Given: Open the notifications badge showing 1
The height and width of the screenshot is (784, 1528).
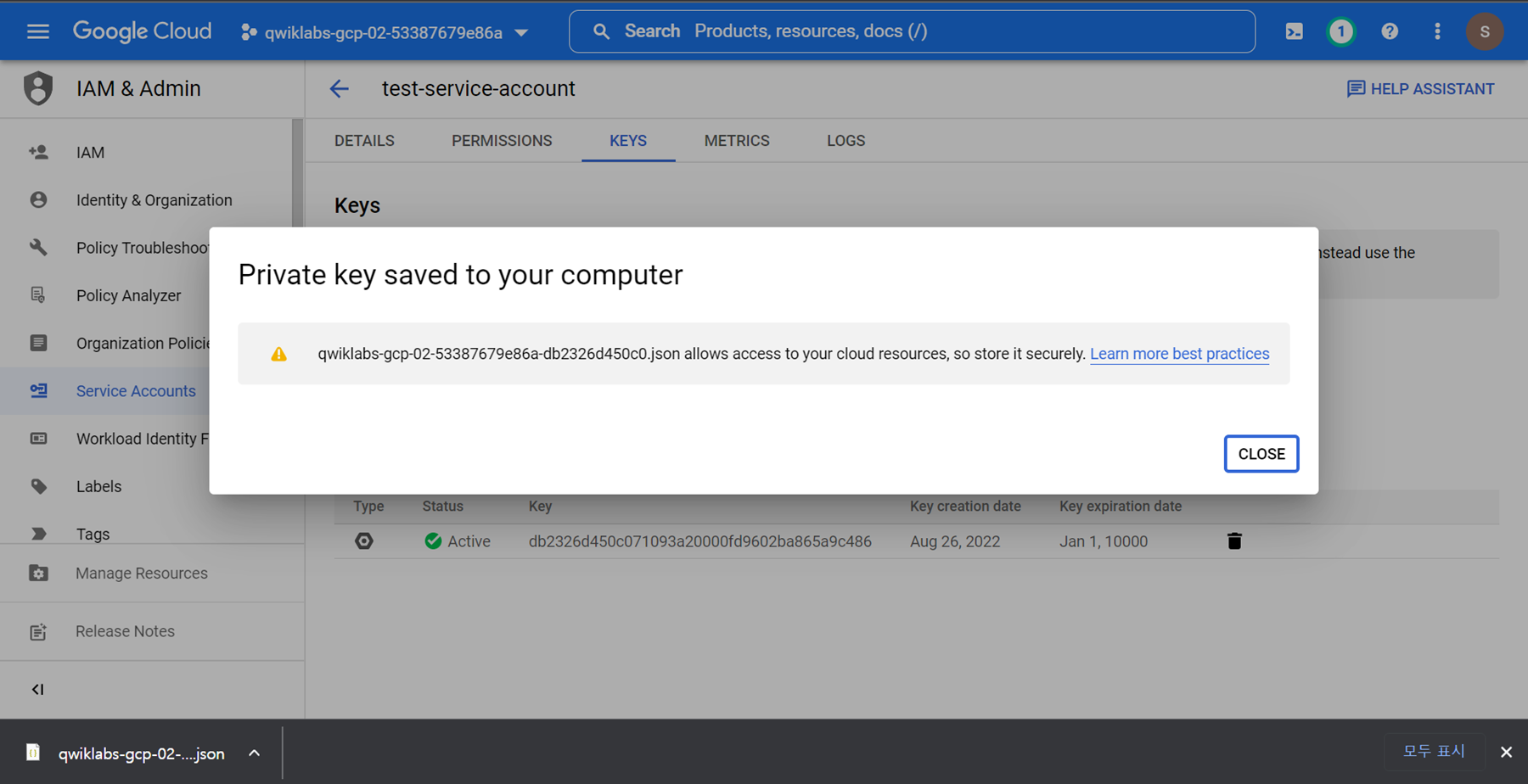Looking at the screenshot, I should click(x=1341, y=31).
